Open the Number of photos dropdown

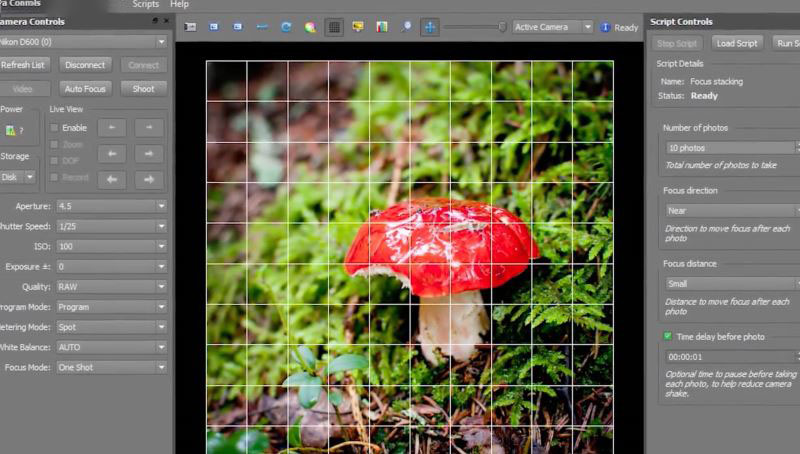pos(733,148)
